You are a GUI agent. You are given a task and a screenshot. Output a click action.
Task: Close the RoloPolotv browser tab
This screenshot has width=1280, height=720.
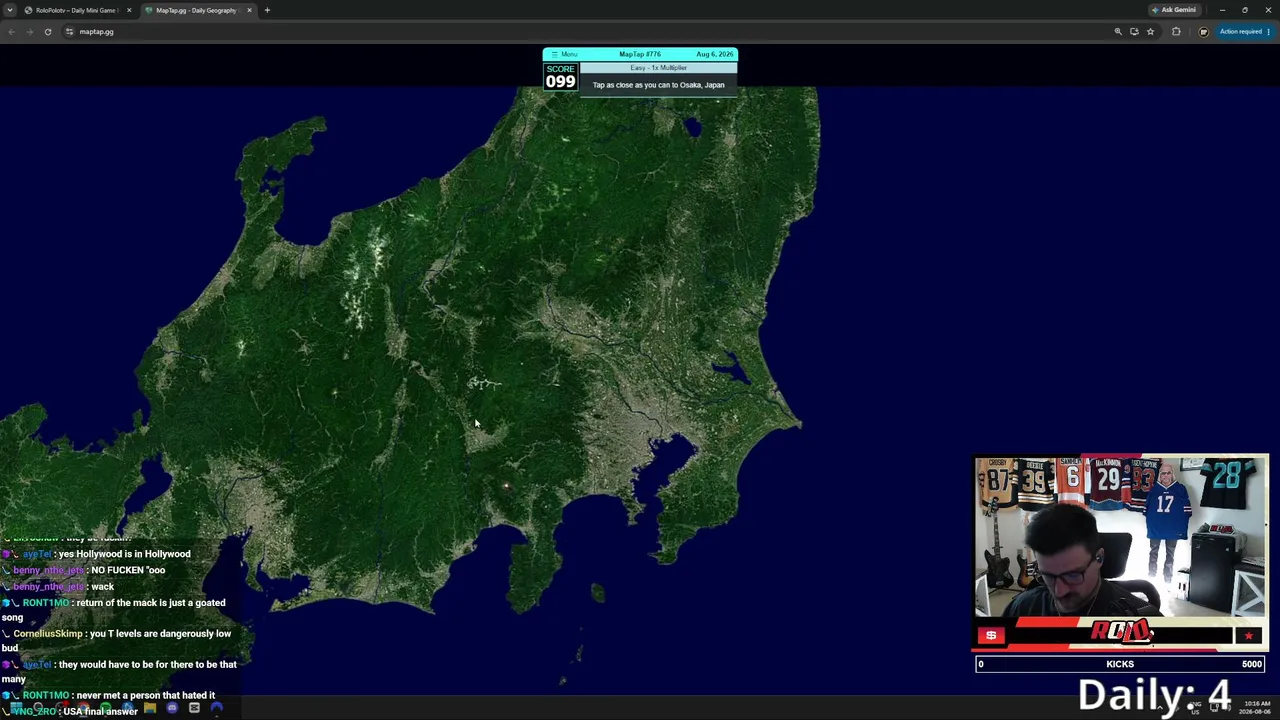(x=128, y=10)
